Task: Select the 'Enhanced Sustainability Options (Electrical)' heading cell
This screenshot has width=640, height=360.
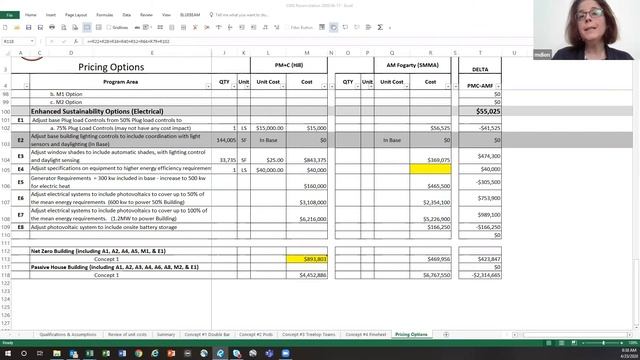Action: (x=120, y=111)
